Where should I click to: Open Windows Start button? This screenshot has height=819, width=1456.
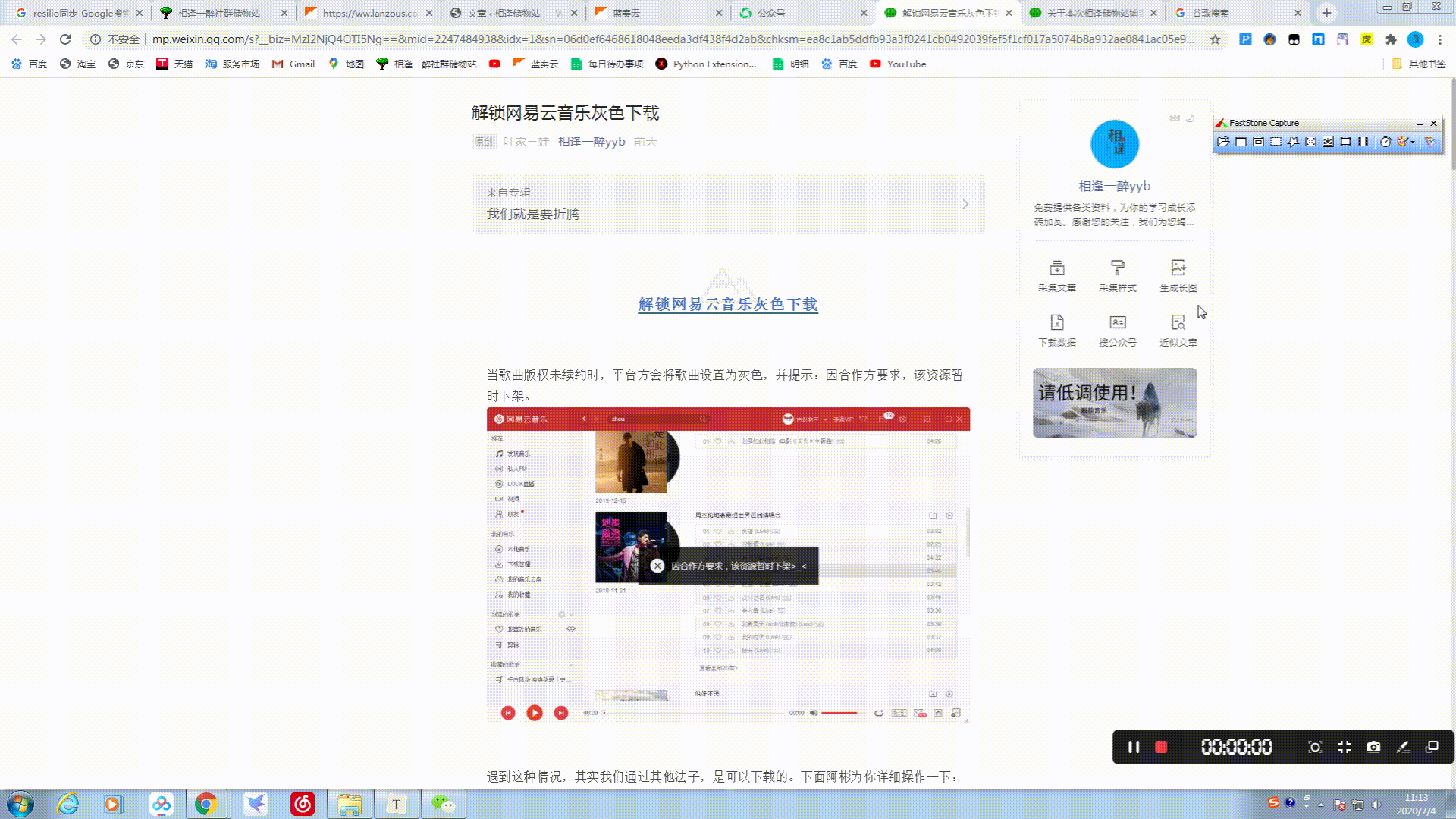click(x=20, y=804)
